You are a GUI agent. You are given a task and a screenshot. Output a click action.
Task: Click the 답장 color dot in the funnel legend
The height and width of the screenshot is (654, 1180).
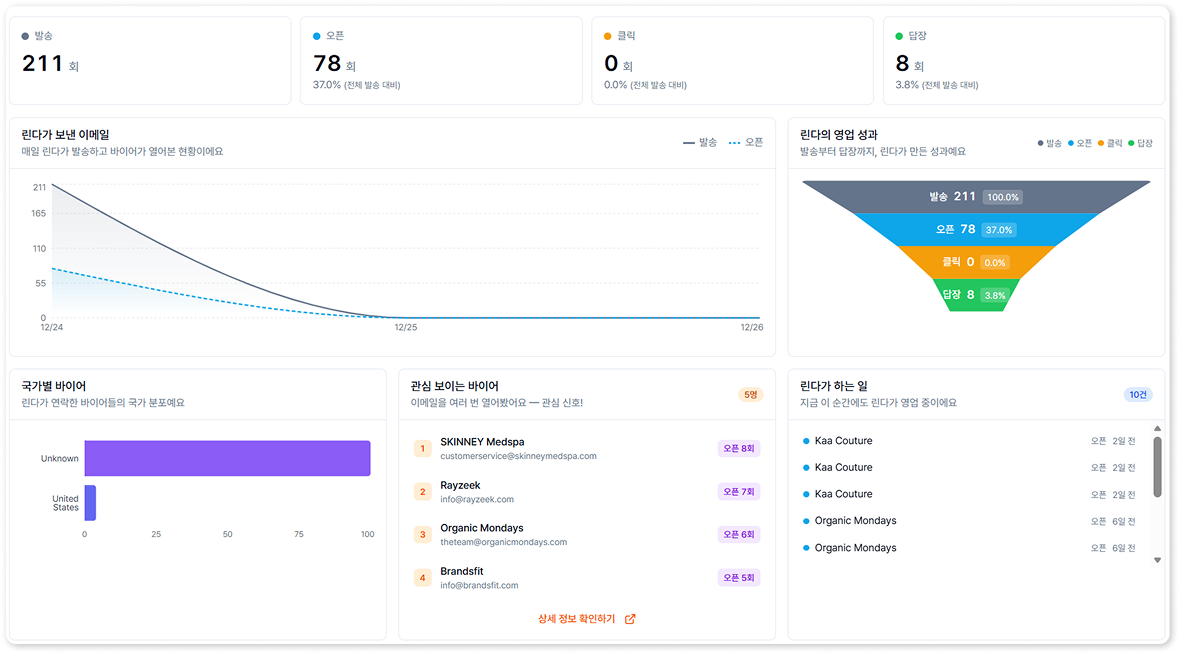(1131, 142)
